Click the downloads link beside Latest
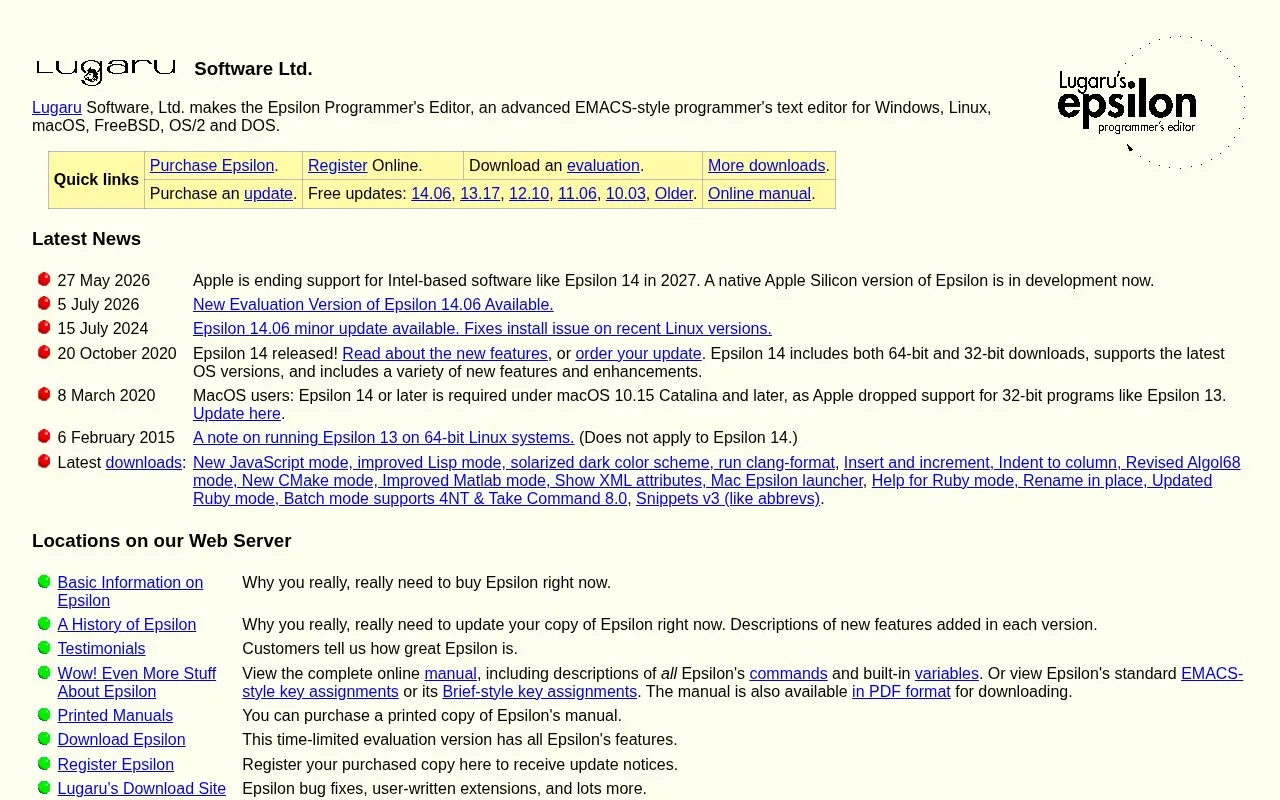1280x800 pixels. (144, 463)
